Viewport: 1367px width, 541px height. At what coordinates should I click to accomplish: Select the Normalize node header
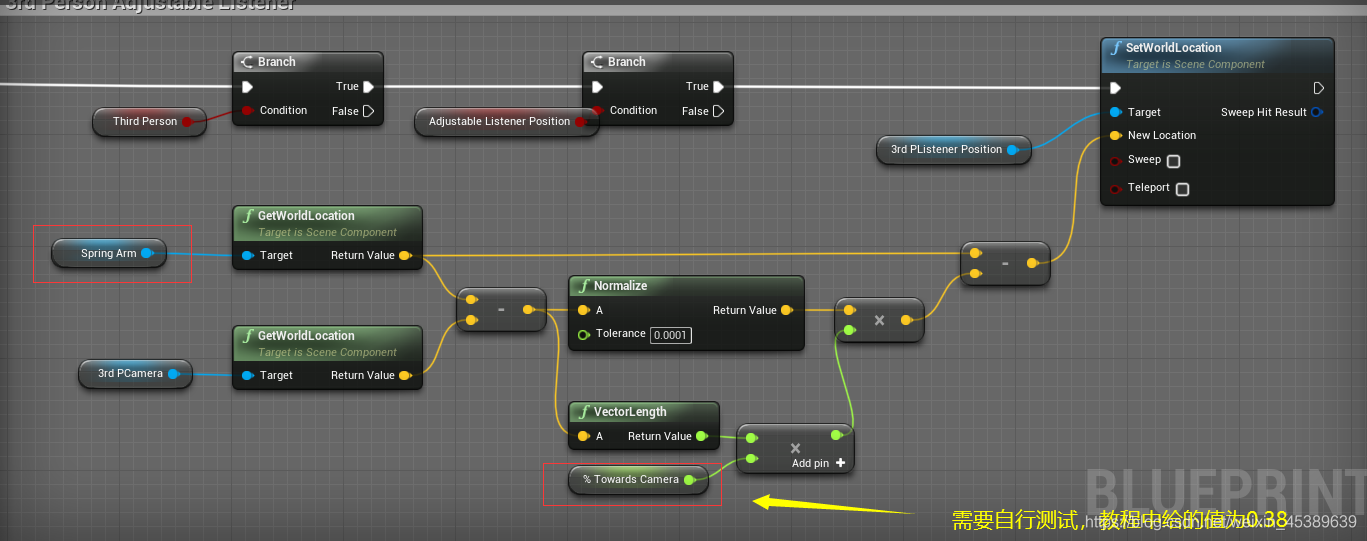pyautogui.click(x=686, y=286)
